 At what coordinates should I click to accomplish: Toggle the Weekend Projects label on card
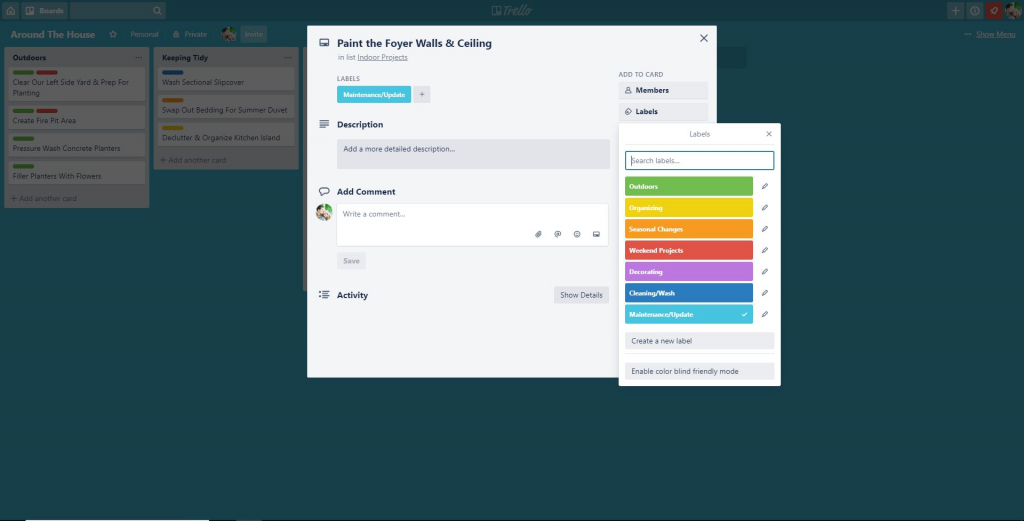click(688, 250)
